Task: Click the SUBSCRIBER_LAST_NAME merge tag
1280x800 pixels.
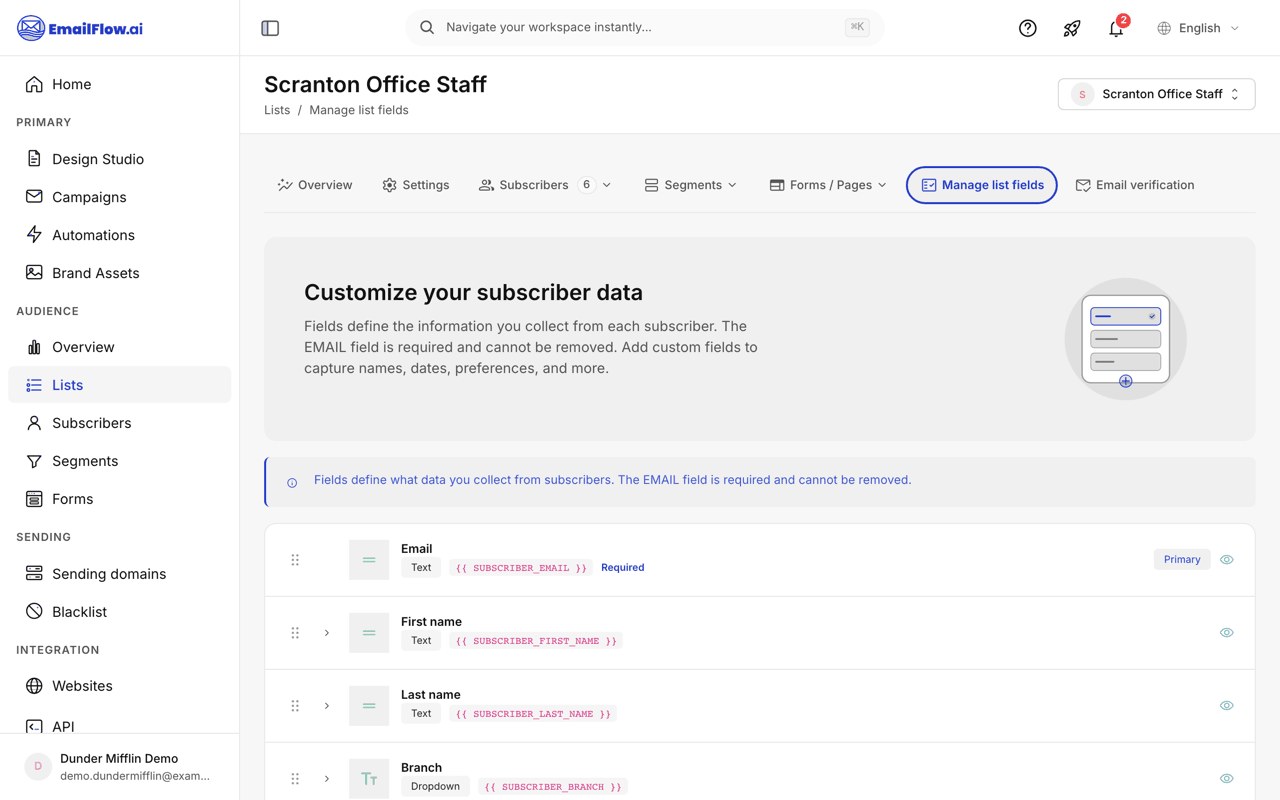Action: 533,714
